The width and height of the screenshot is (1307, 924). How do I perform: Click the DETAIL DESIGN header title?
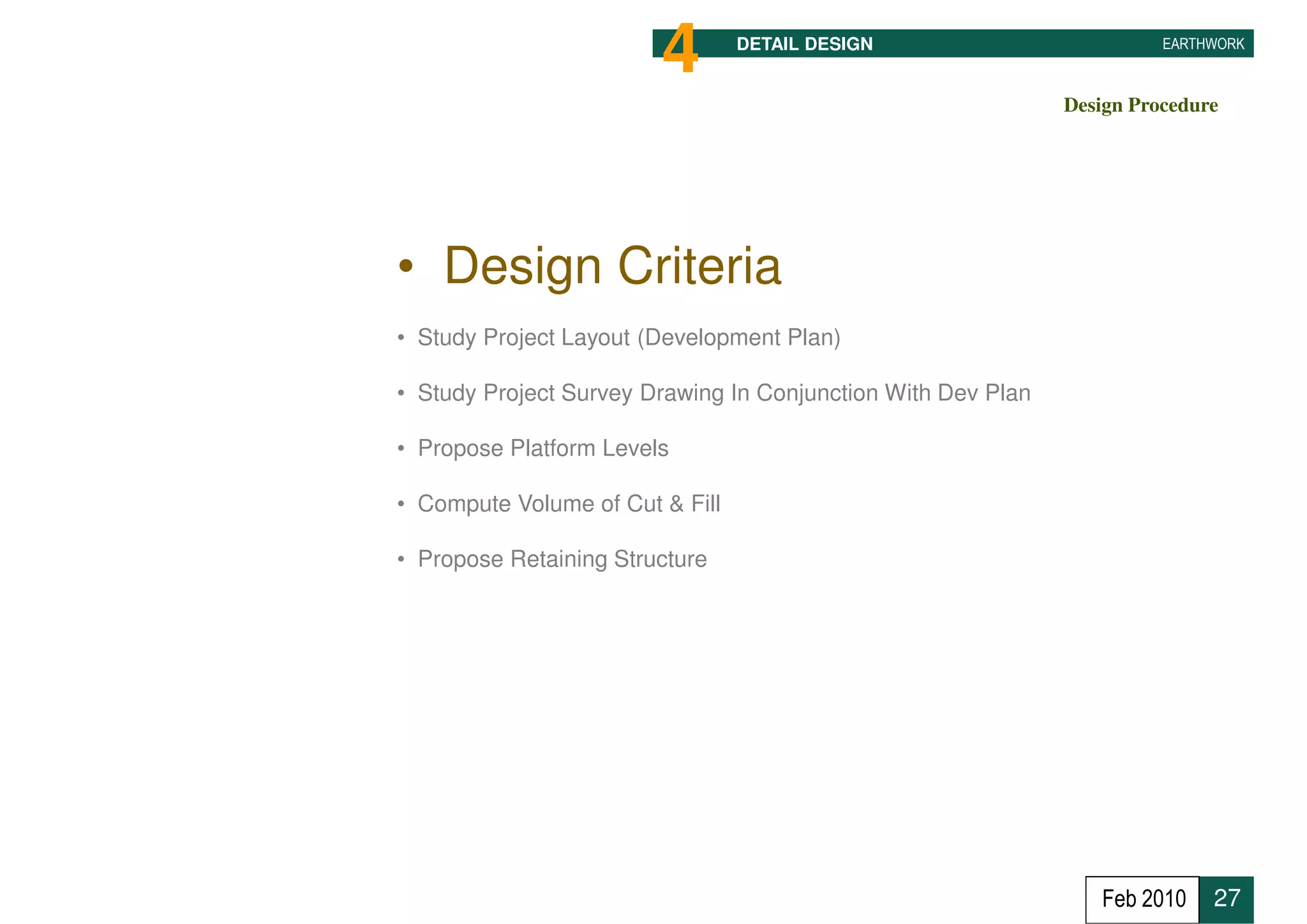(804, 44)
